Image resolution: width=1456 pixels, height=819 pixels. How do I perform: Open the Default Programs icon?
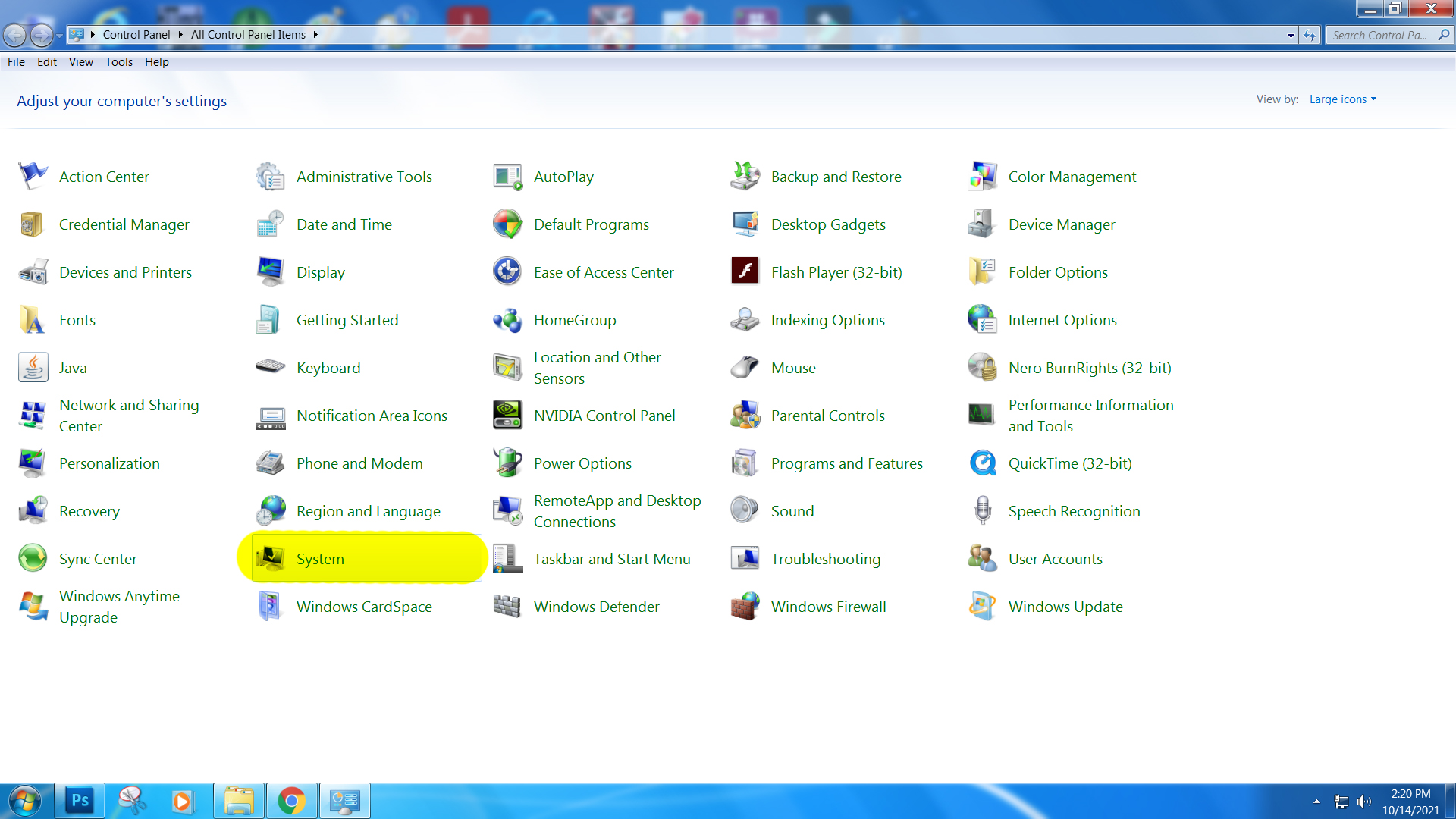tap(507, 224)
